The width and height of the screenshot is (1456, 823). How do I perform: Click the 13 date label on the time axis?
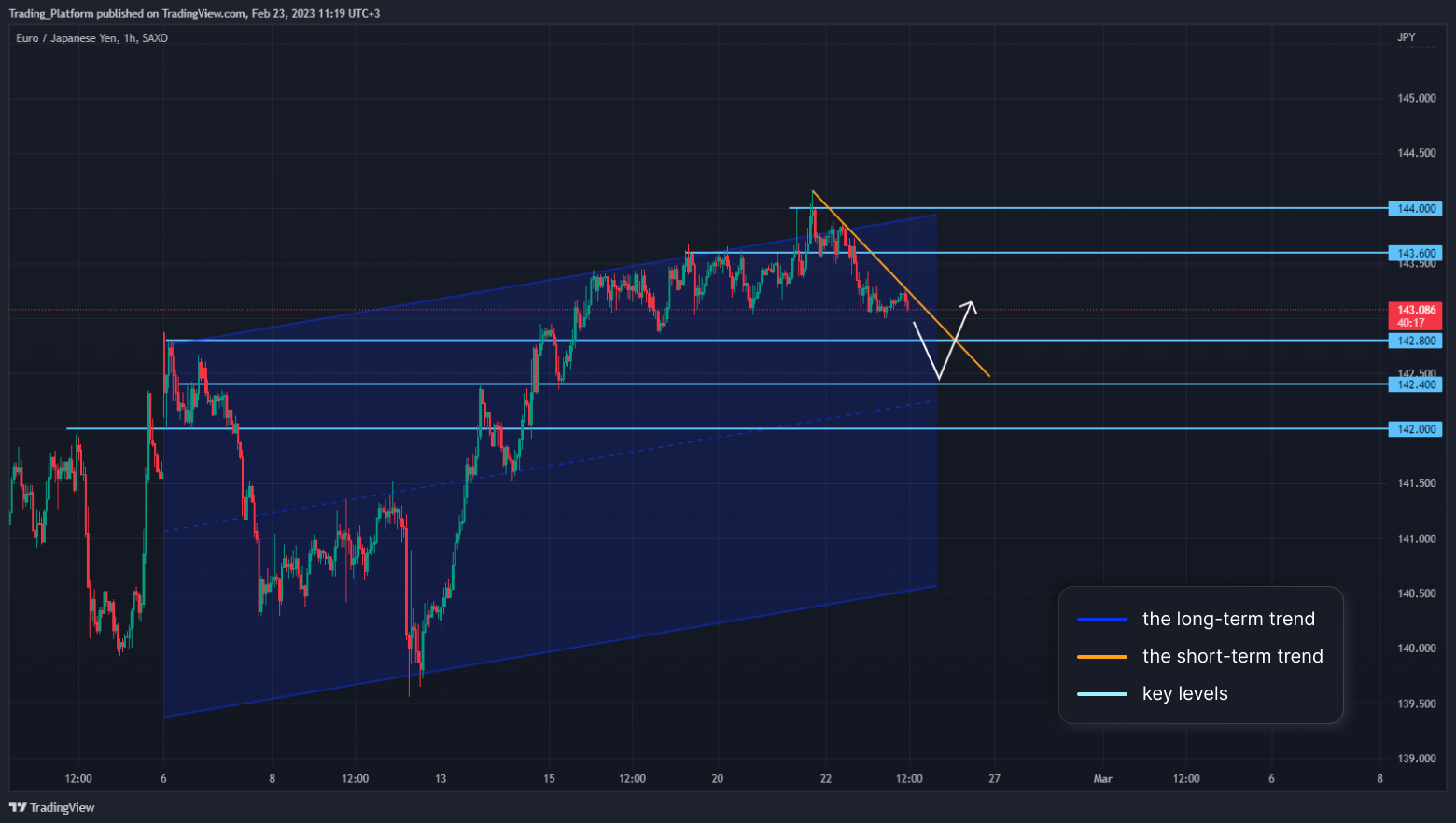tap(441, 778)
